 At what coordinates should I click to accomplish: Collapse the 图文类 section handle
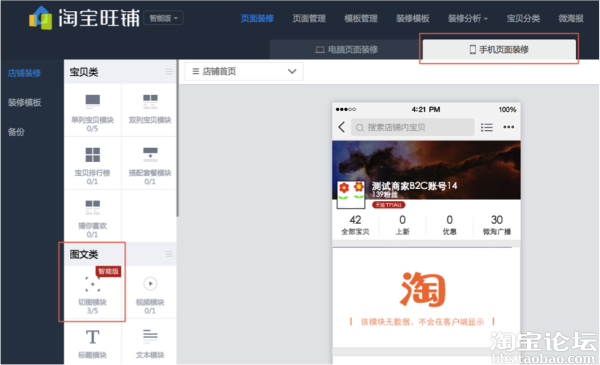(x=169, y=254)
